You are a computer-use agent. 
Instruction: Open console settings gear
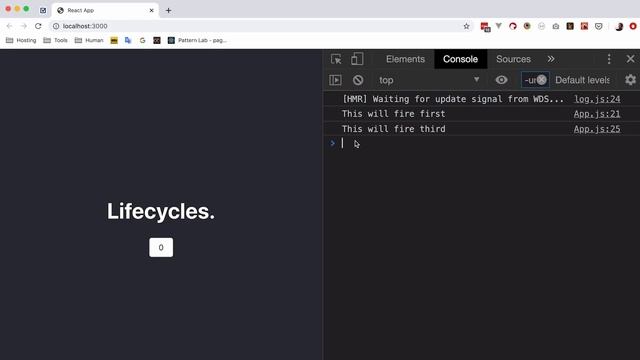(630, 80)
